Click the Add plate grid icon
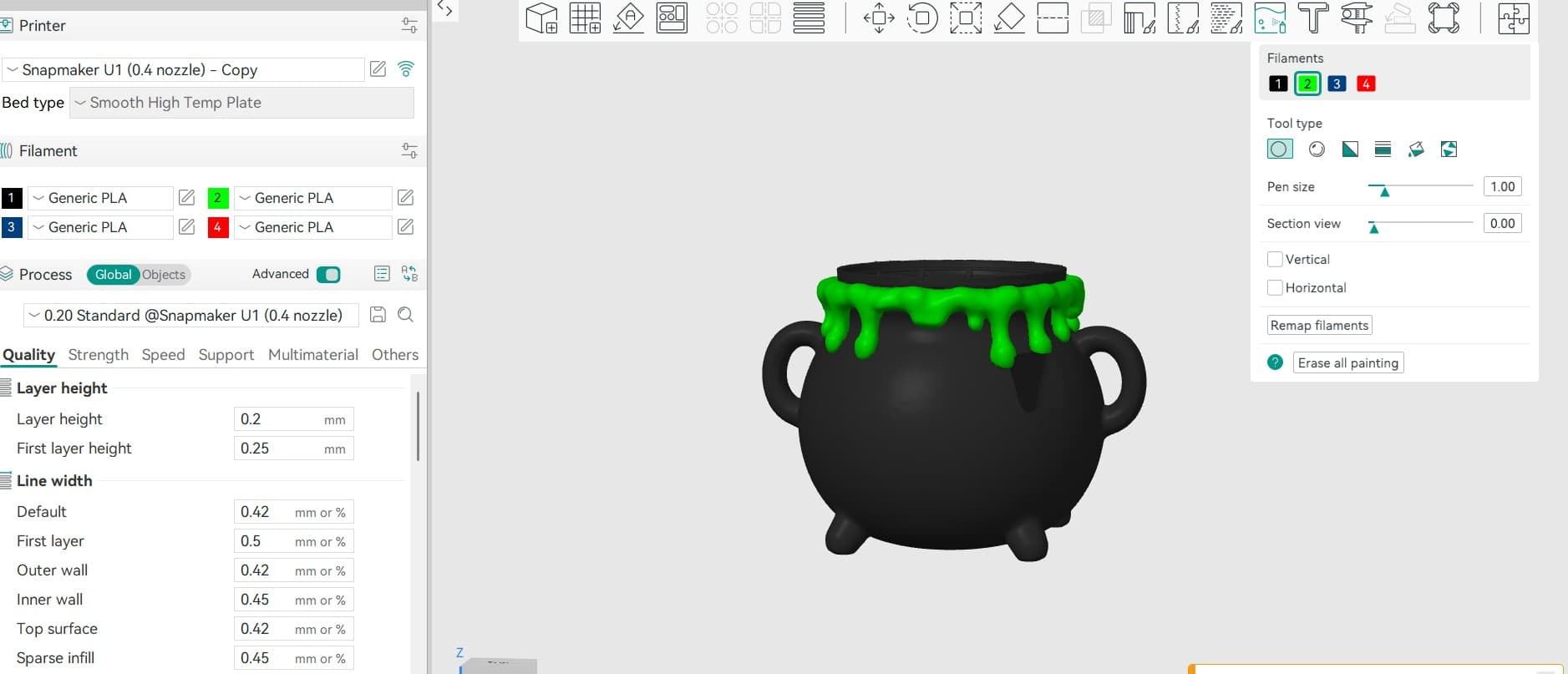The image size is (1568, 674). click(585, 18)
